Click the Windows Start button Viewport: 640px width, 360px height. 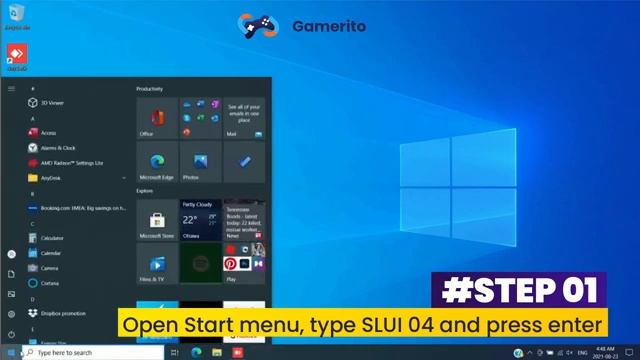(11, 352)
